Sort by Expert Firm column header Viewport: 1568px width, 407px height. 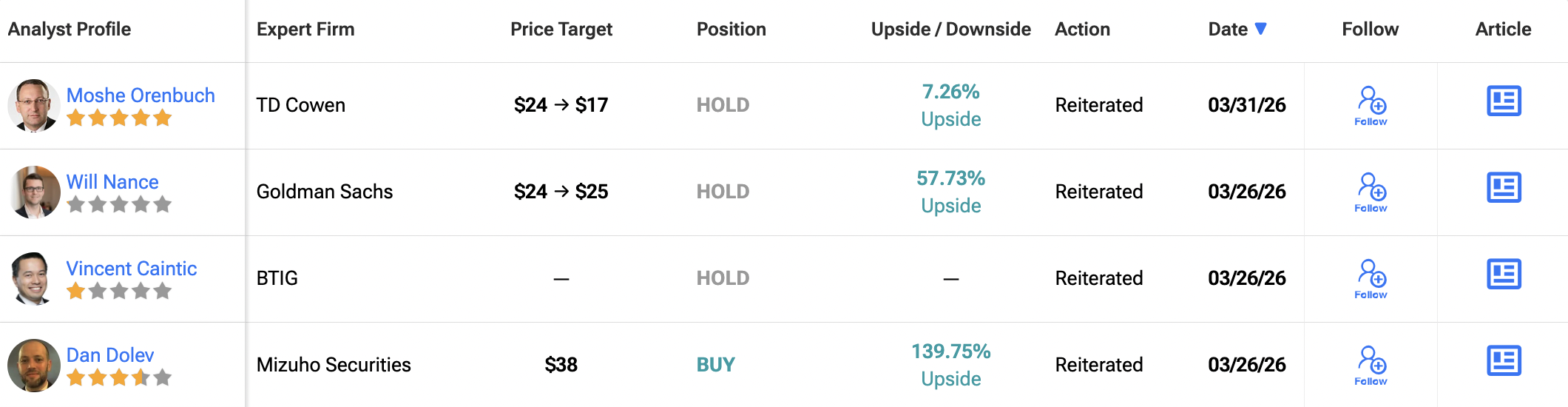(305, 30)
